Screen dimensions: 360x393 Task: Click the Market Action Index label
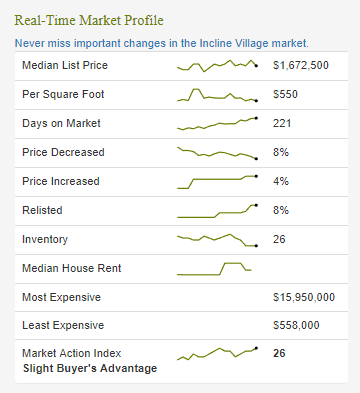72,353
